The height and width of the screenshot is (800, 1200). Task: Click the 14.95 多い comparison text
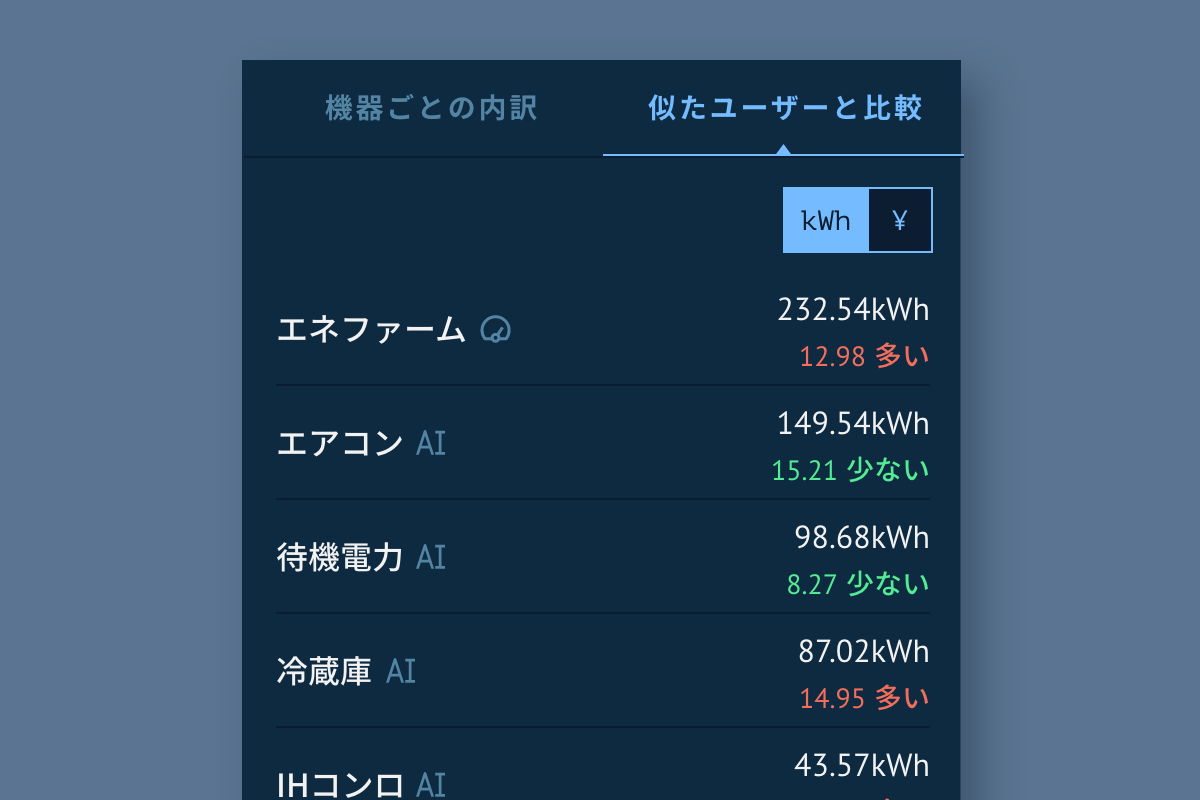coord(864,698)
